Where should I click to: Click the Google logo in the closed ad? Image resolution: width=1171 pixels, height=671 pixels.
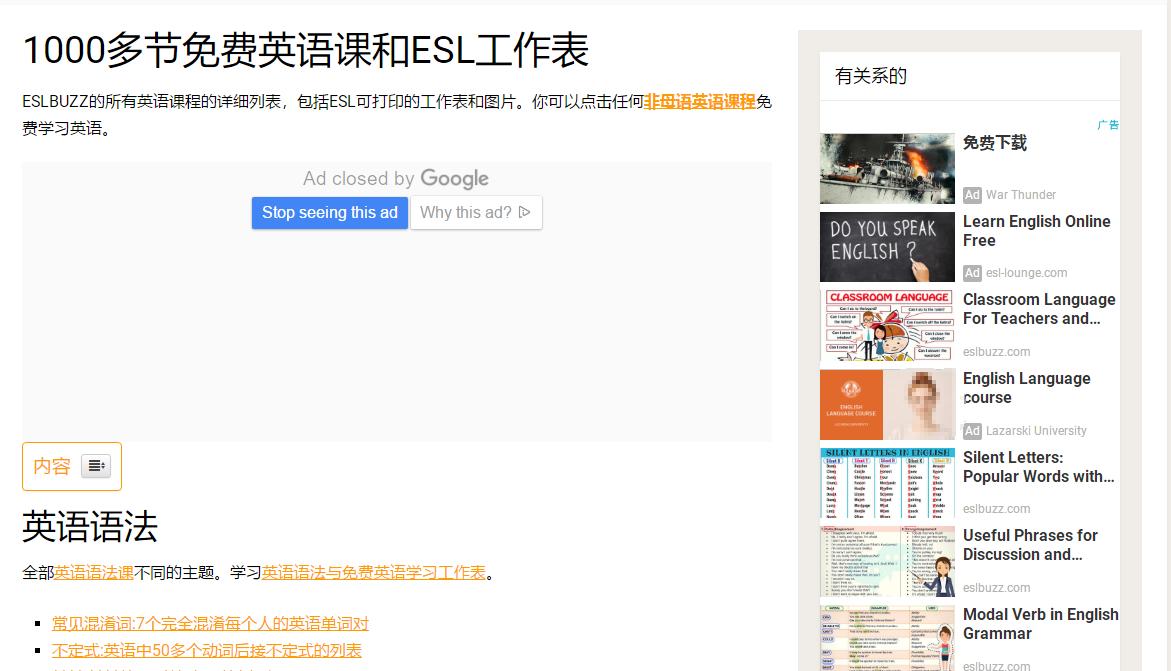454,178
